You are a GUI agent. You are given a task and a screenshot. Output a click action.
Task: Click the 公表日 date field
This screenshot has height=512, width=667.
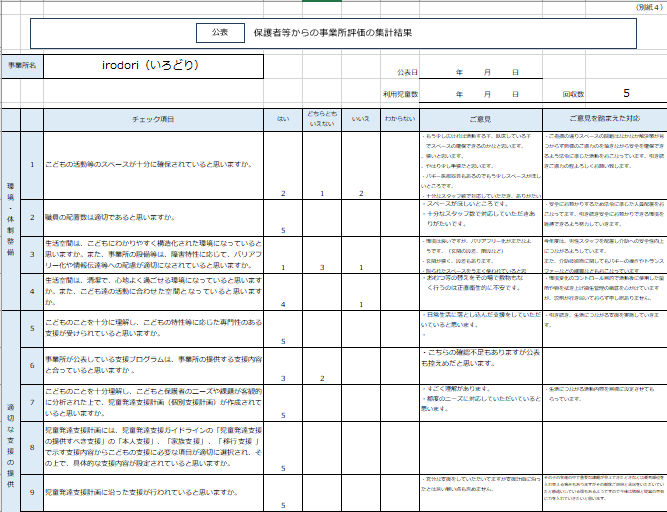[487, 74]
